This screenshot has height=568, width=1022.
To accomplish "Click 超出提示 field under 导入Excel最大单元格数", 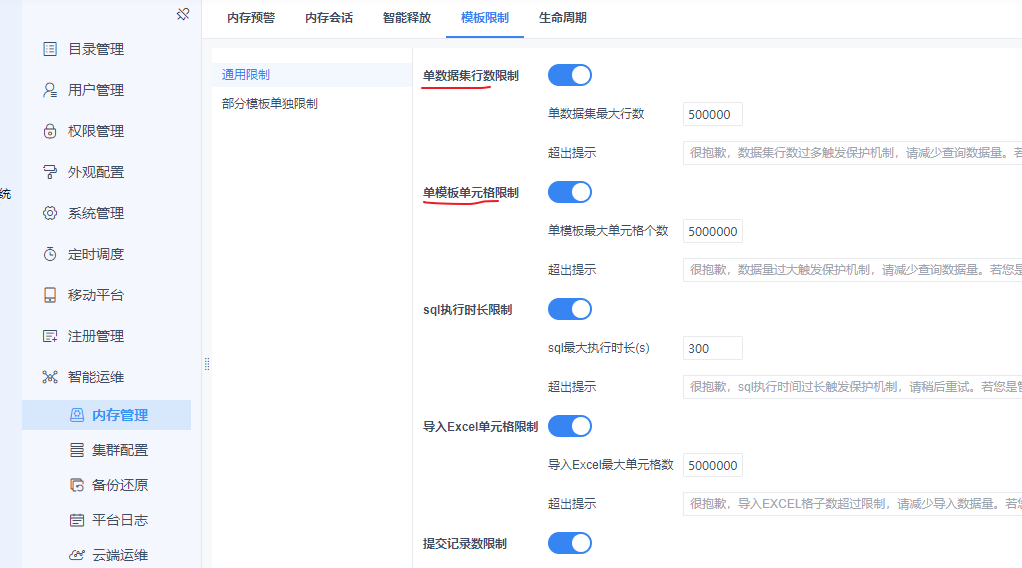I will coord(853,504).
